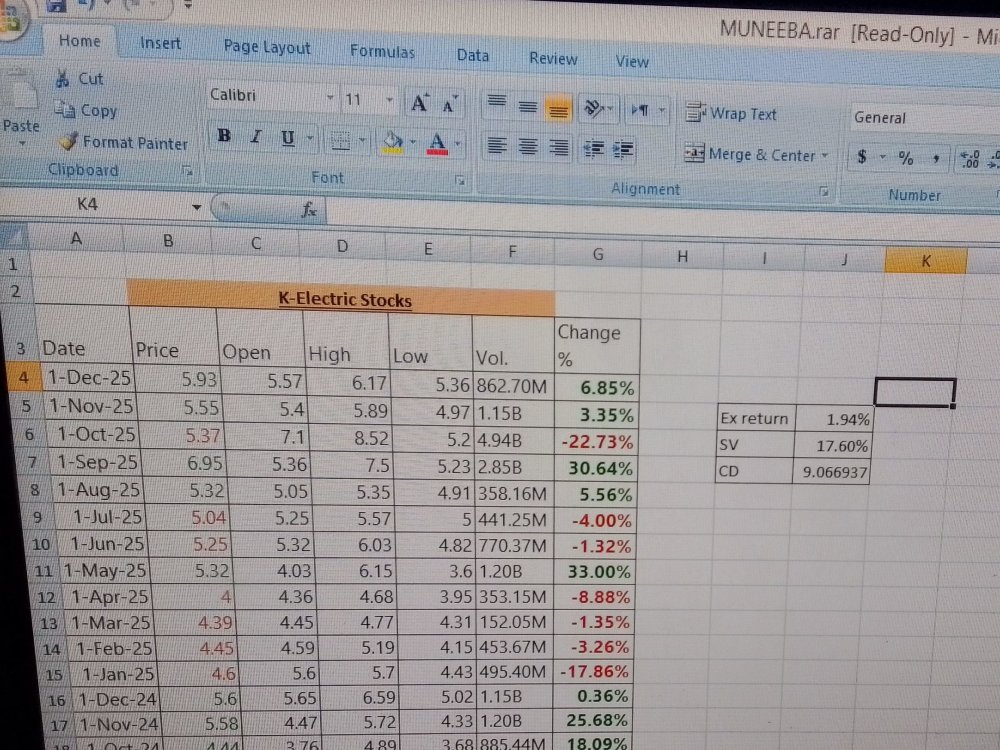Open the fill color dropdown arrow
The height and width of the screenshot is (750, 1000).
click(413, 142)
